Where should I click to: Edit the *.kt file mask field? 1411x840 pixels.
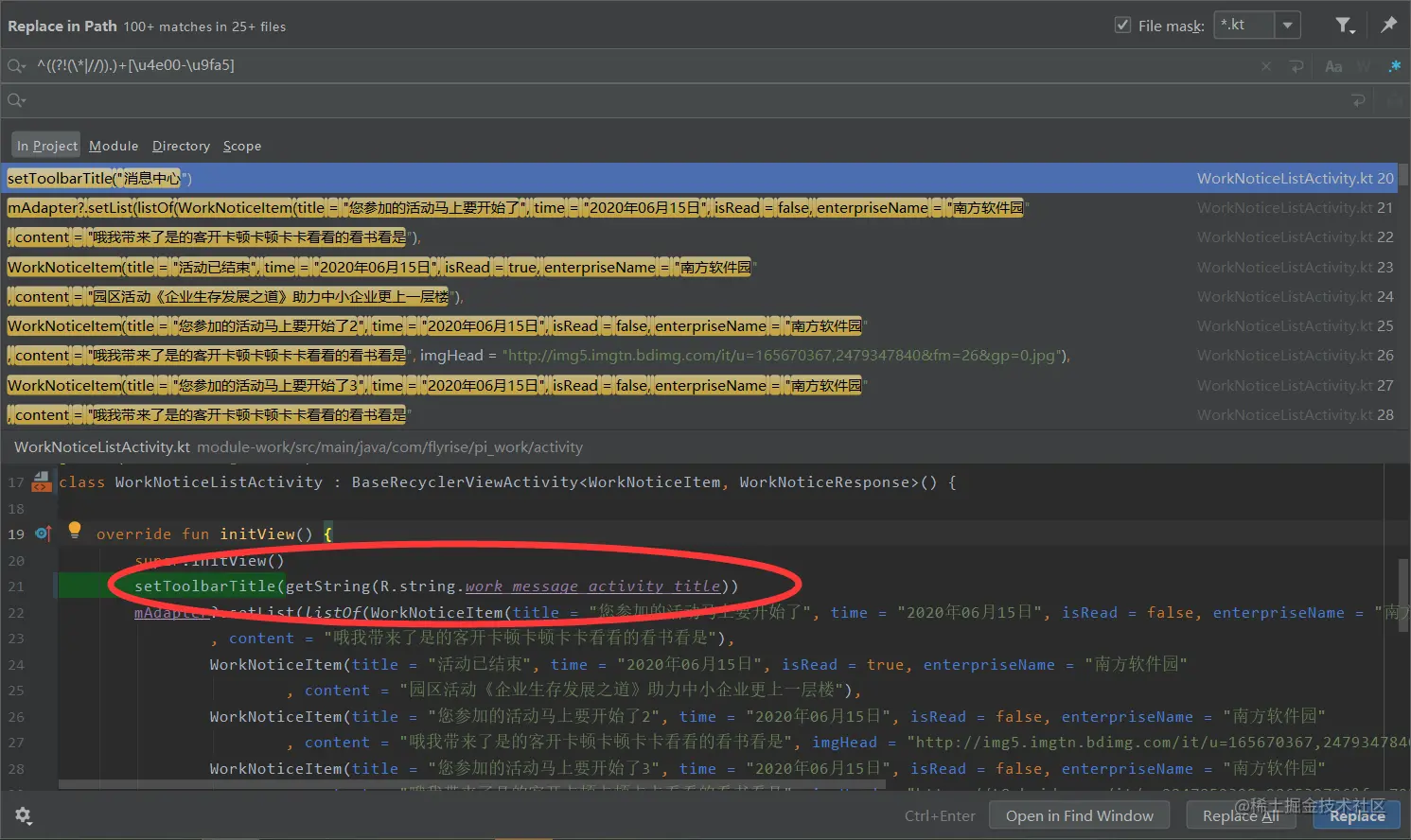click(1243, 26)
